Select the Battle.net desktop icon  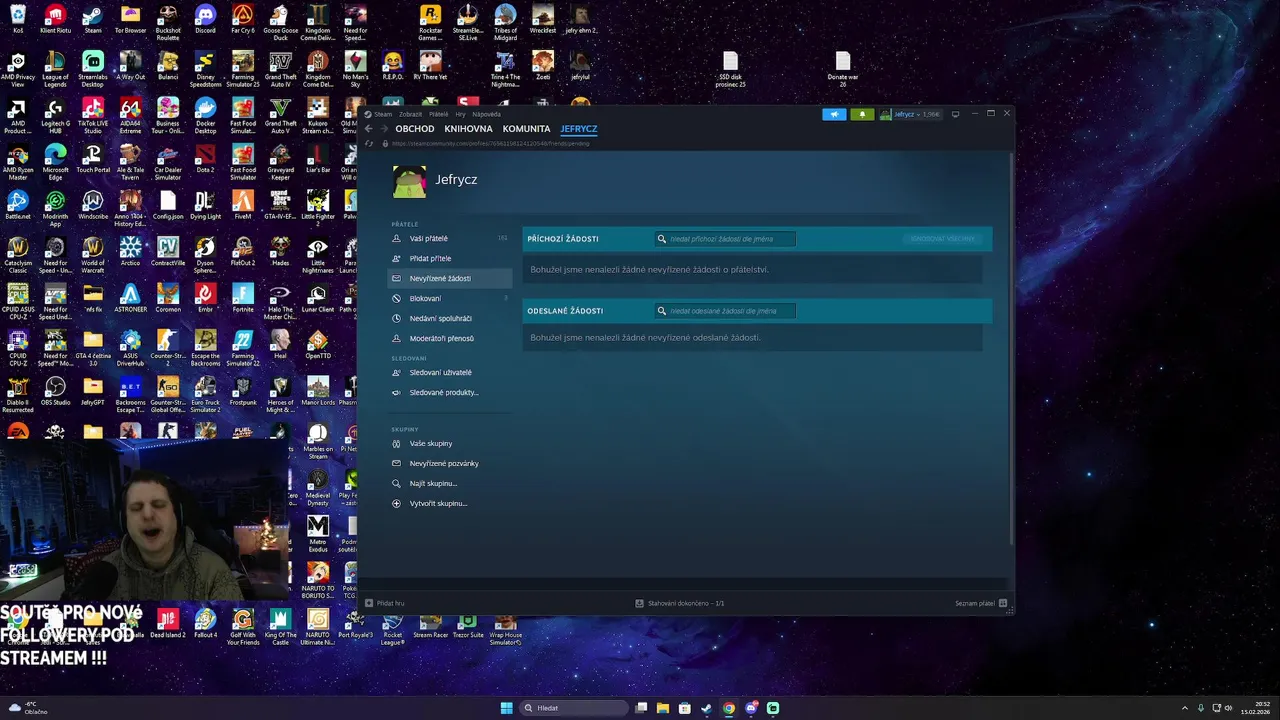18,205
